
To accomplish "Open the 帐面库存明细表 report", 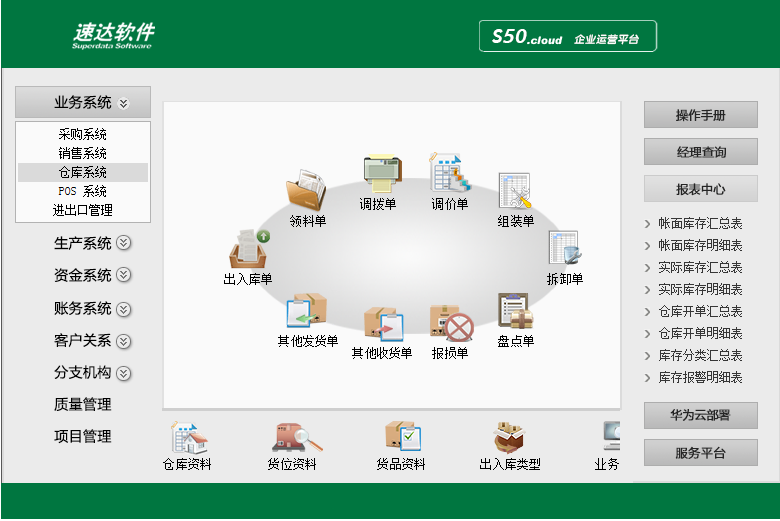I will click(700, 245).
